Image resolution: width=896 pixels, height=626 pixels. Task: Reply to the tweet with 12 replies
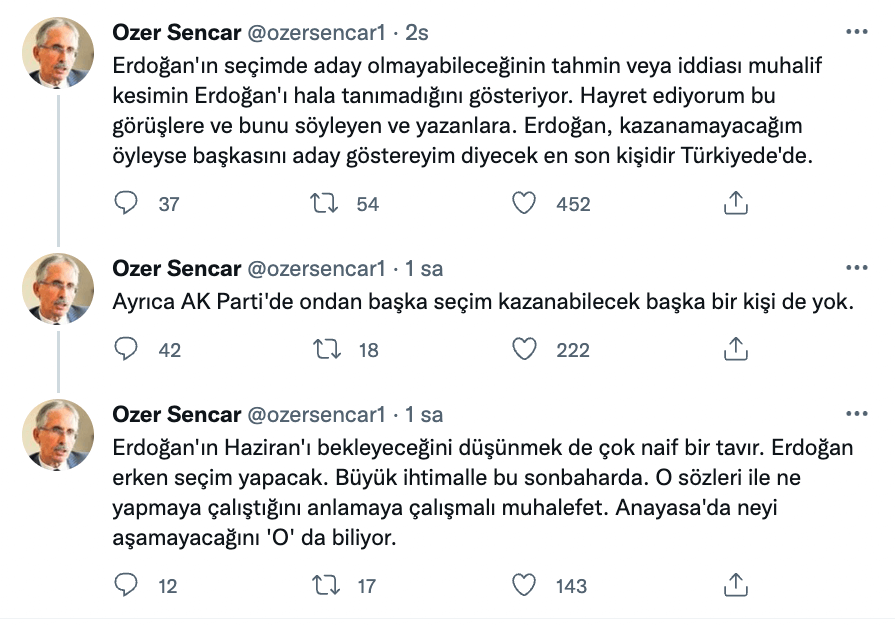click(127, 585)
